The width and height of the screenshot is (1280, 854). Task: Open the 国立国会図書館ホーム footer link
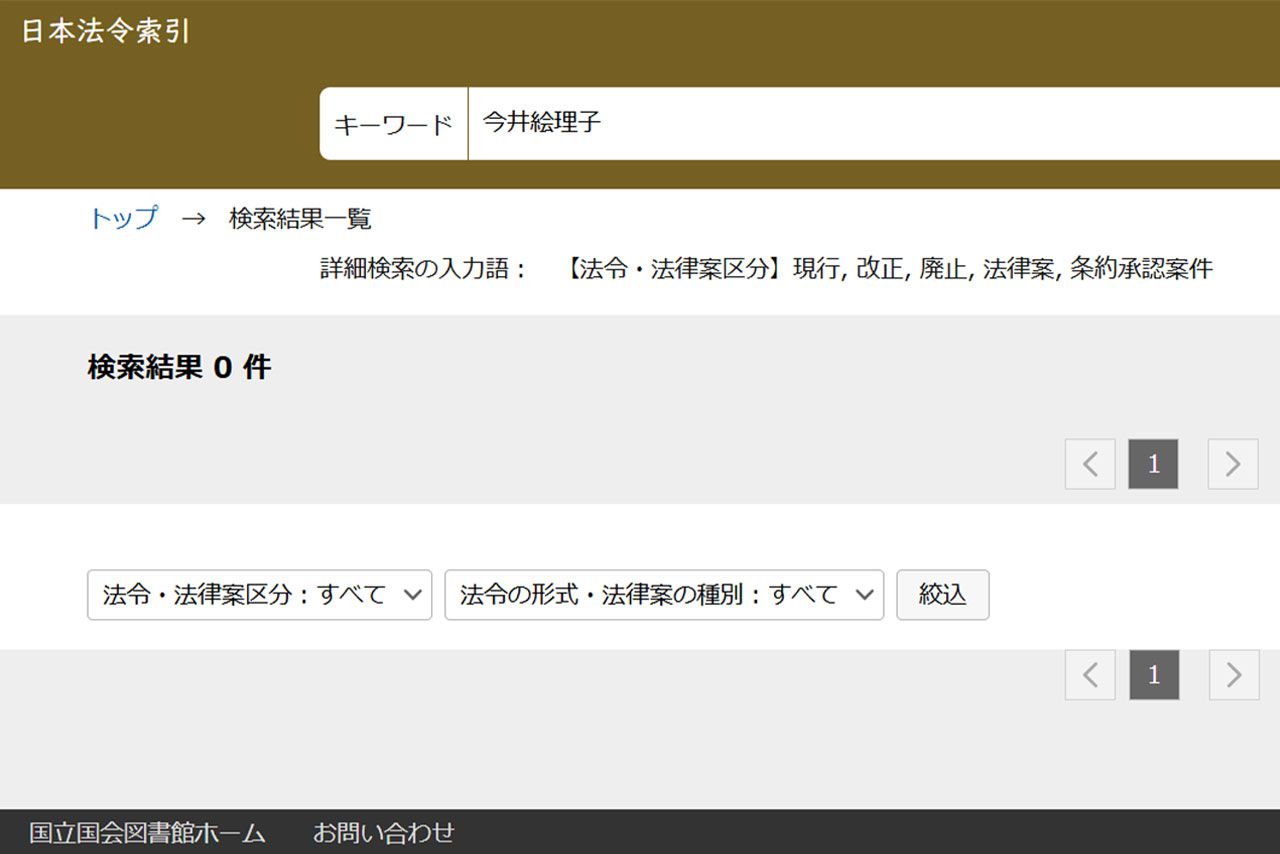tap(146, 831)
